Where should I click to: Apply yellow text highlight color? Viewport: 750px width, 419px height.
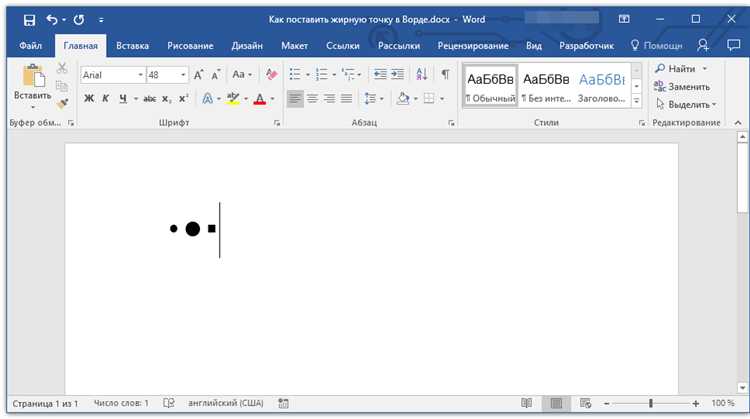[233, 99]
